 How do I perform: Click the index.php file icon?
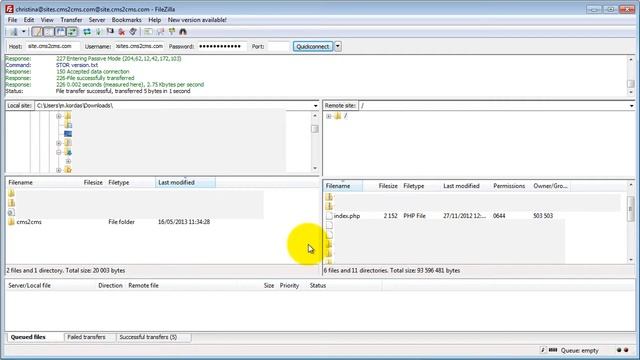click(329, 216)
